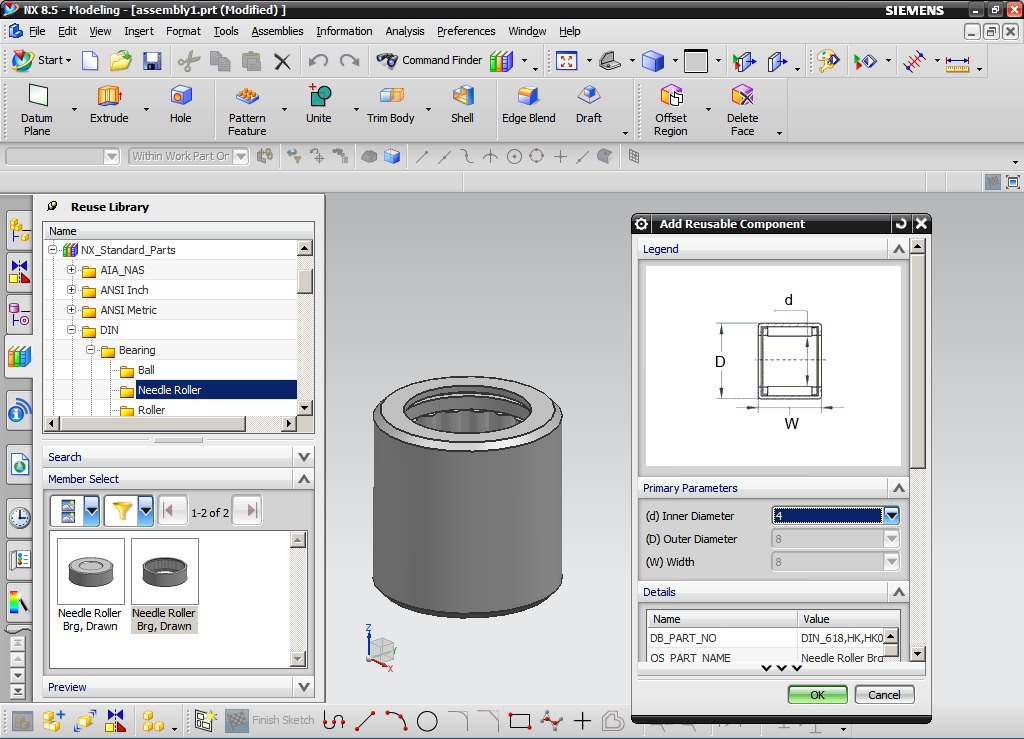This screenshot has height=739, width=1024.
Task: Open the Assemblies menu
Action: [x=277, y=31]
